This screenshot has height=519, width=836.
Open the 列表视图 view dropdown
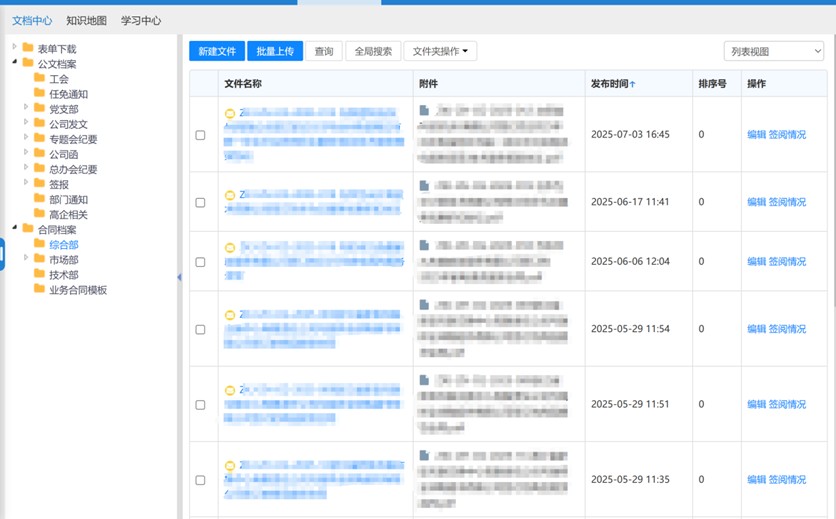point(773,51)
